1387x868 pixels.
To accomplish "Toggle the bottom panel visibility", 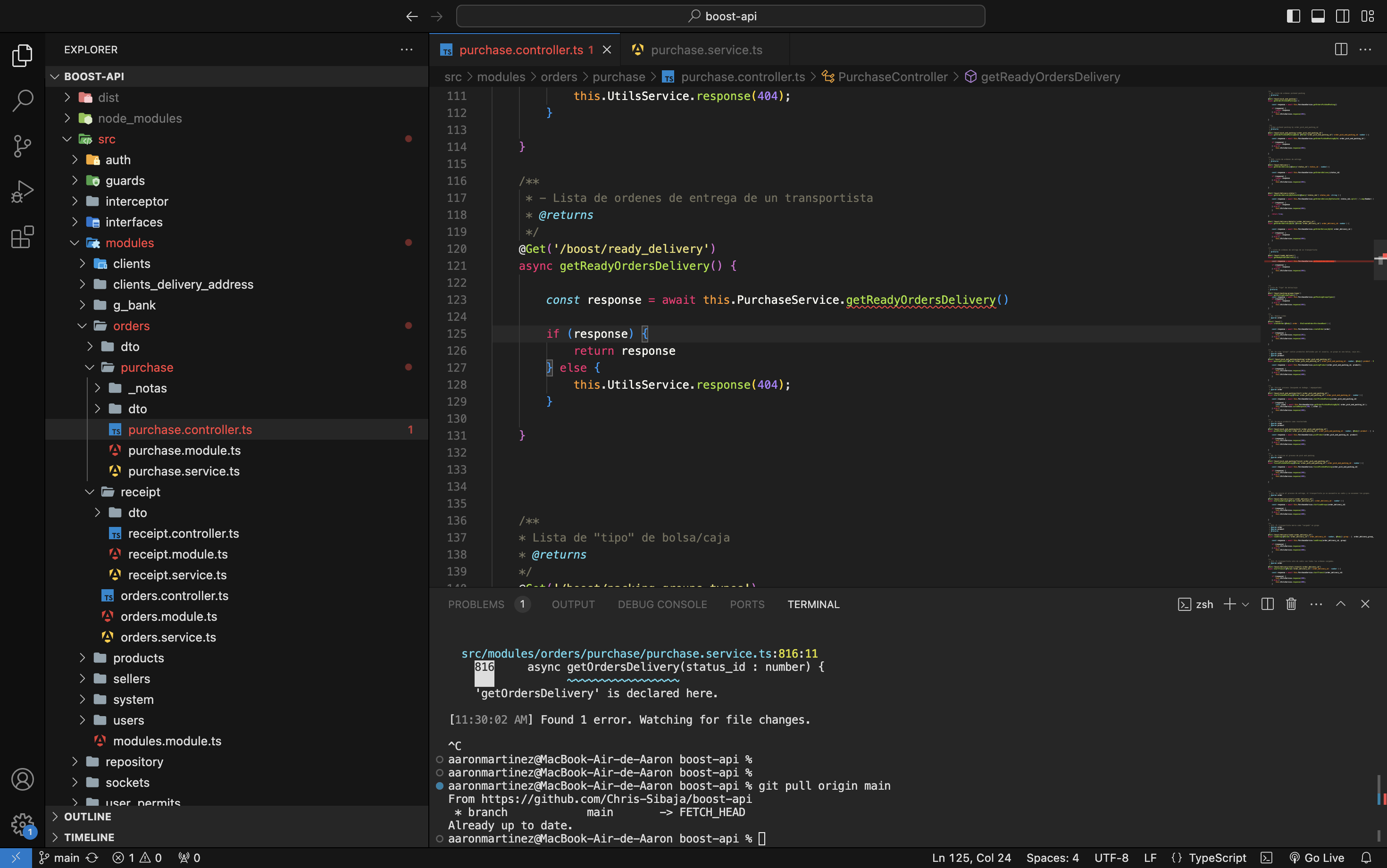I will pyautogui.click(x=1318, y=16).
